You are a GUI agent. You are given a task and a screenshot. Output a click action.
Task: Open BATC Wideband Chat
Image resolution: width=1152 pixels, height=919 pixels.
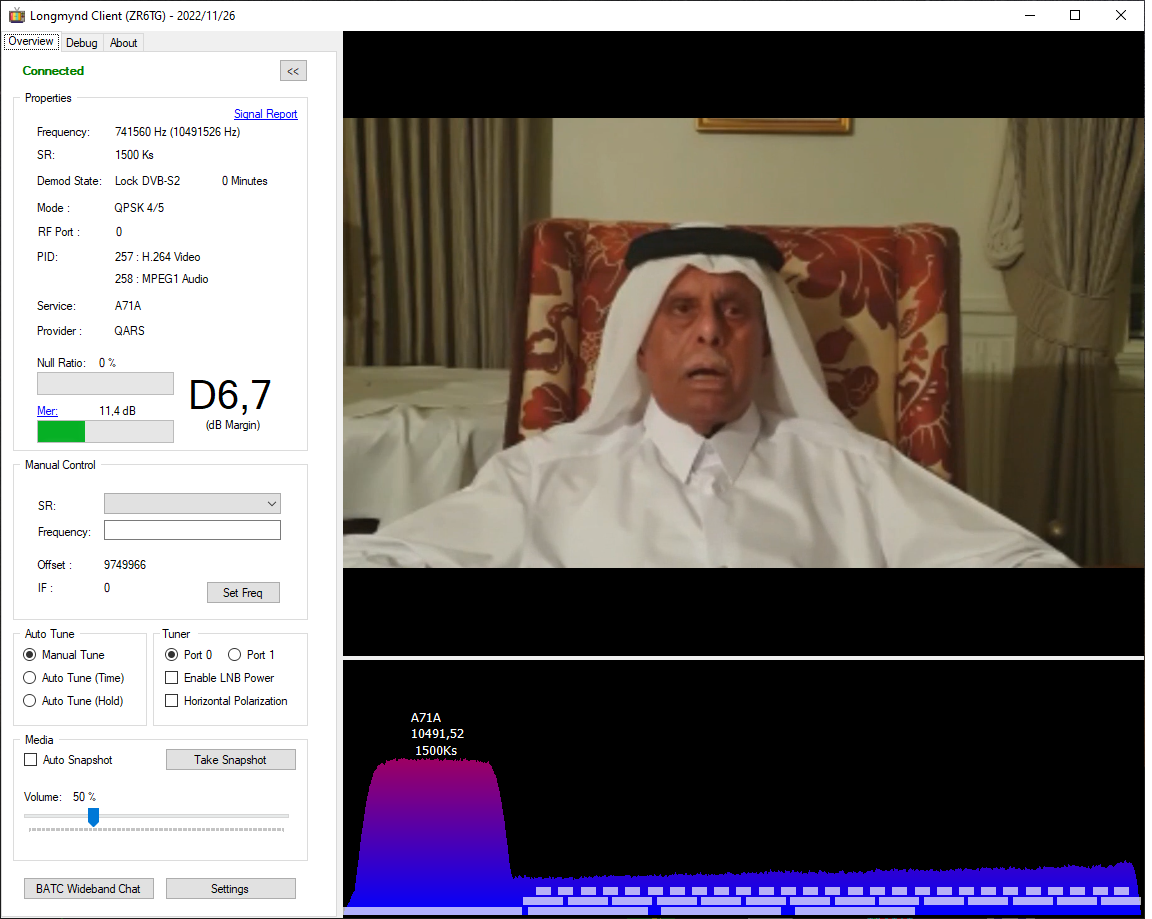coord(88,889)
